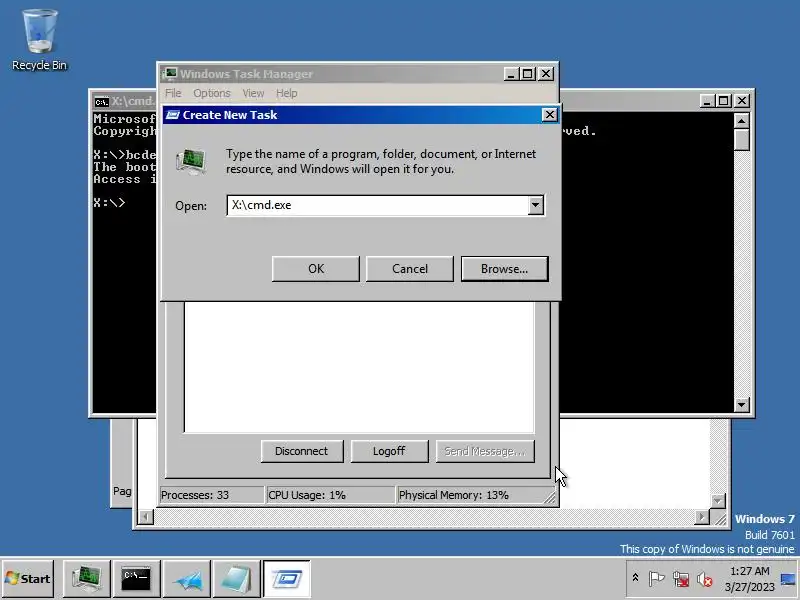Close the Create New Task dialog
The height and width of the screenshot is (600, 800).
[x=549, y=115]
